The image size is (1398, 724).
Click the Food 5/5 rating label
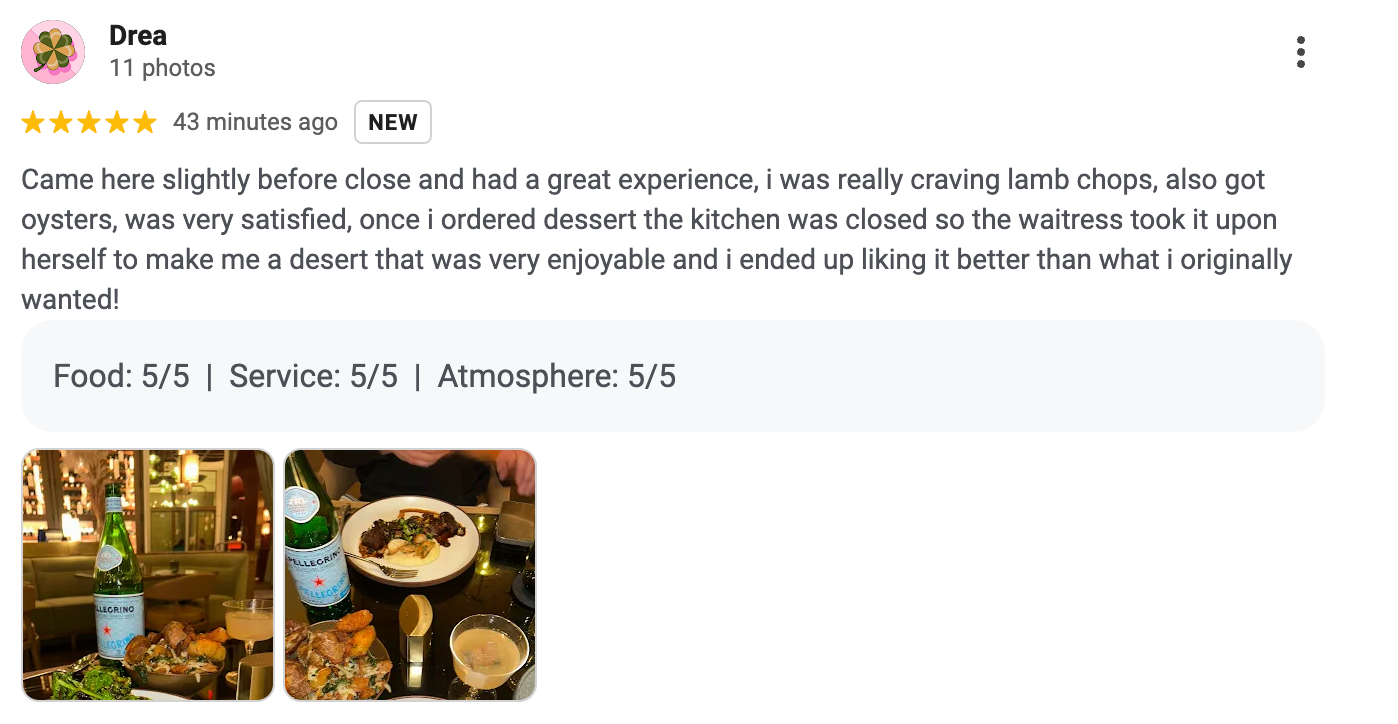[x=122, y=377]
